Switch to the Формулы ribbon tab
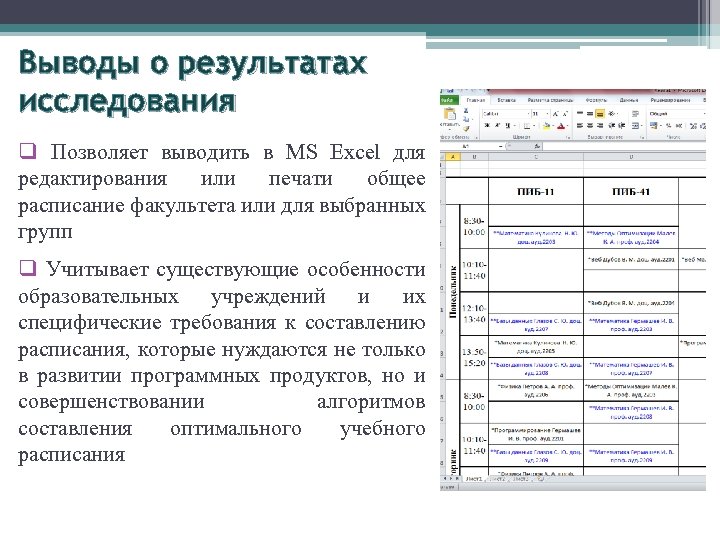 click(596, 100)
